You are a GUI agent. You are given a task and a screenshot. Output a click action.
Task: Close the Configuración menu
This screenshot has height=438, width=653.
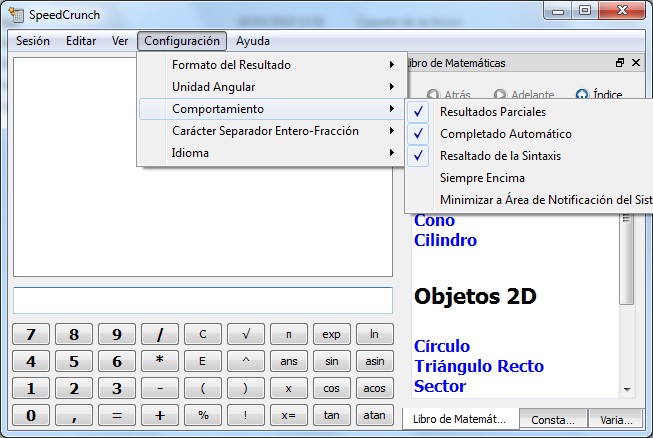(182, 41)
